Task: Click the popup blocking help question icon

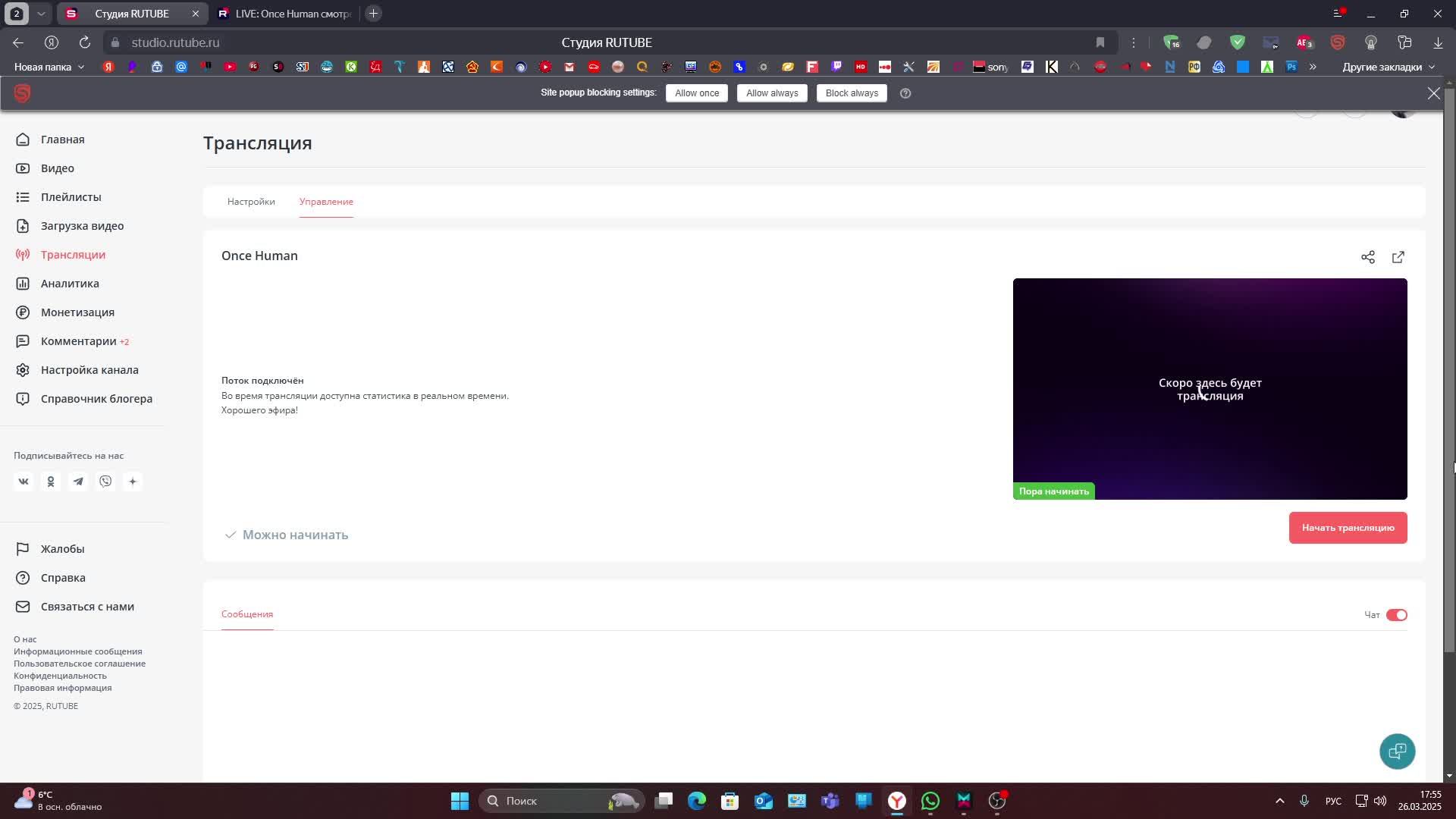Action: tap(905, 93)
